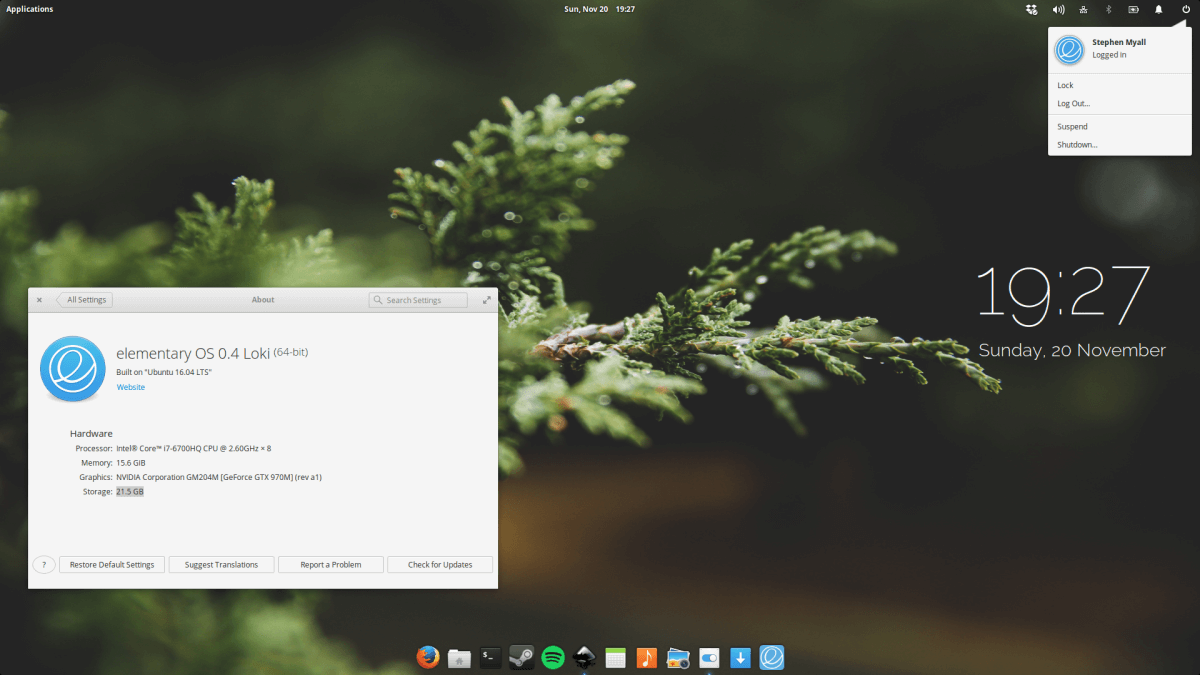The height and width of the screenshot is (675, 1200).
Task: Click the Check for Updates button
Action: pyautogui.click(x=440, y=565)
